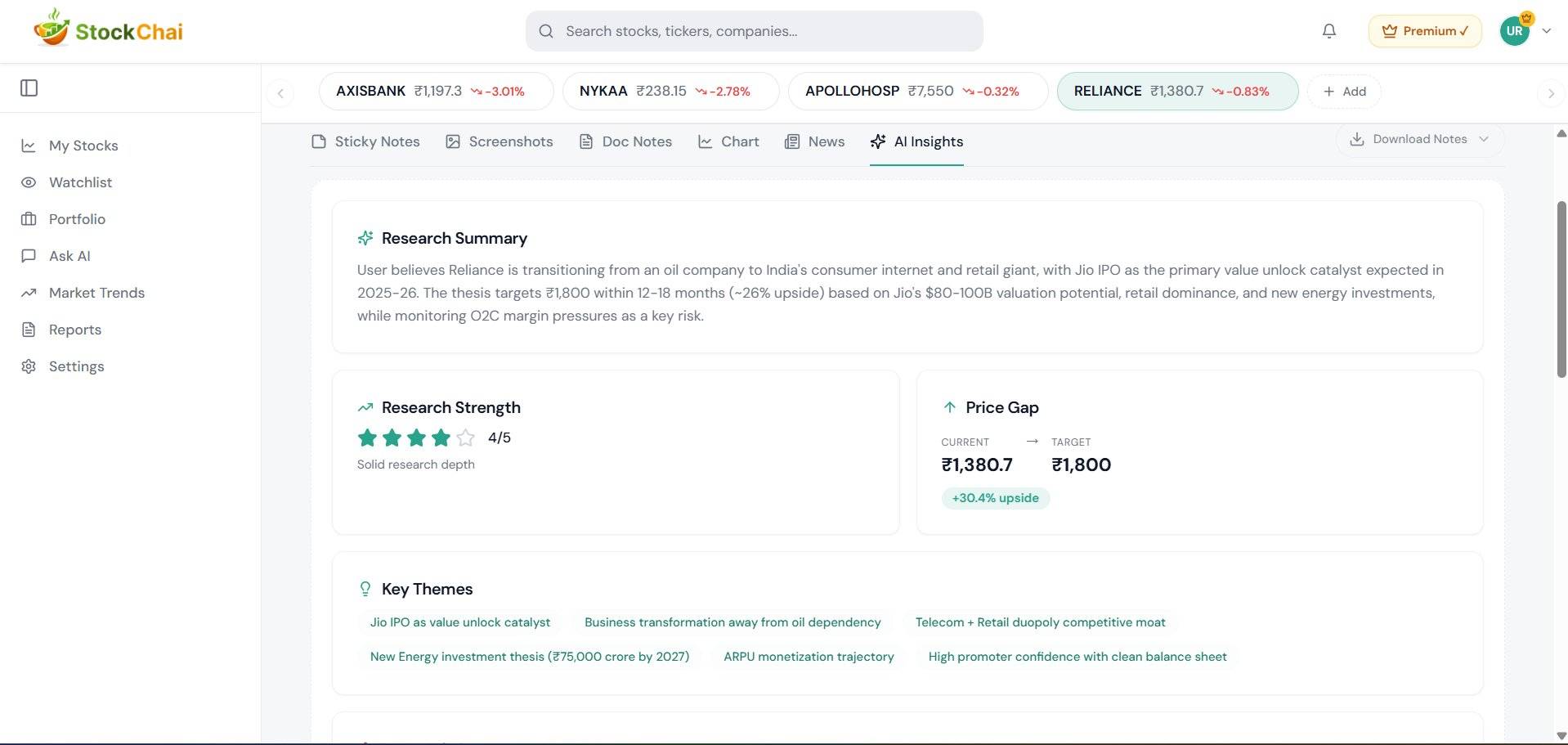Click the 'Jio IPO as value unlock catalyst' theme
Image resolution: width=1568 pixels, height=745 pixels.
point(459,622)
